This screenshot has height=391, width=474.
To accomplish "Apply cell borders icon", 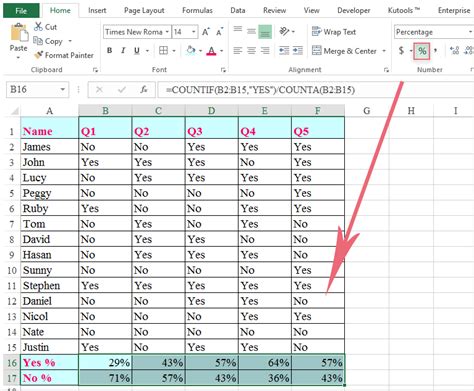I will 163,51.
